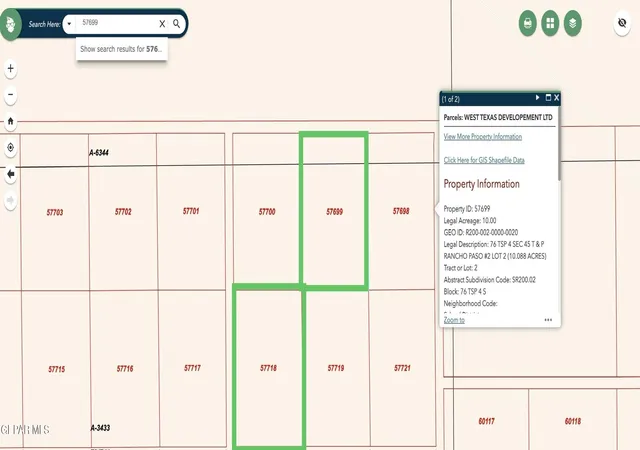This screenshot has width=640, height=450.
Task: Select parcel 57719 on the map
Action: [336, 368]
